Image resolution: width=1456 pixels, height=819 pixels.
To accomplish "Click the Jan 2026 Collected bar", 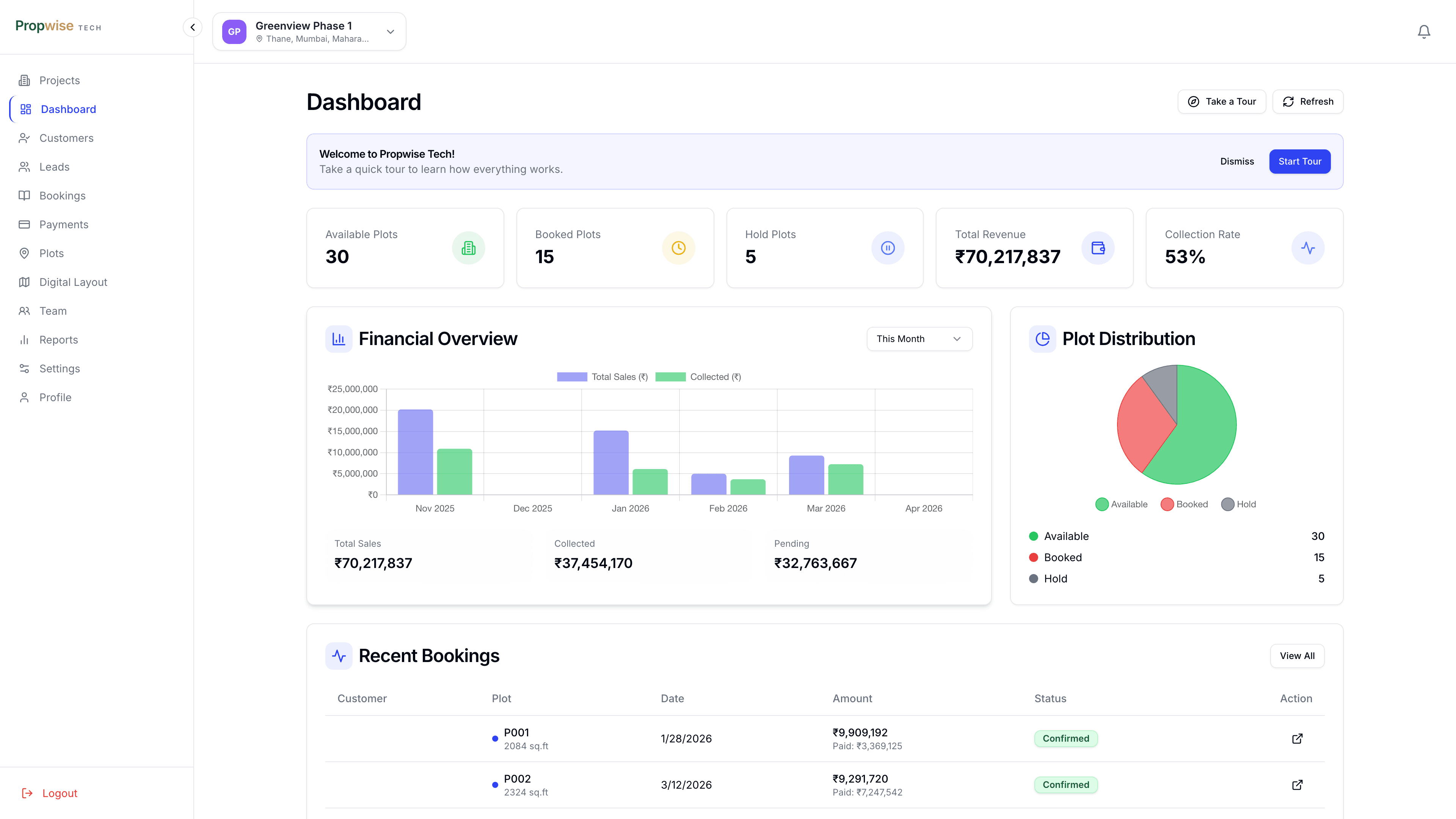I will 650,482.
